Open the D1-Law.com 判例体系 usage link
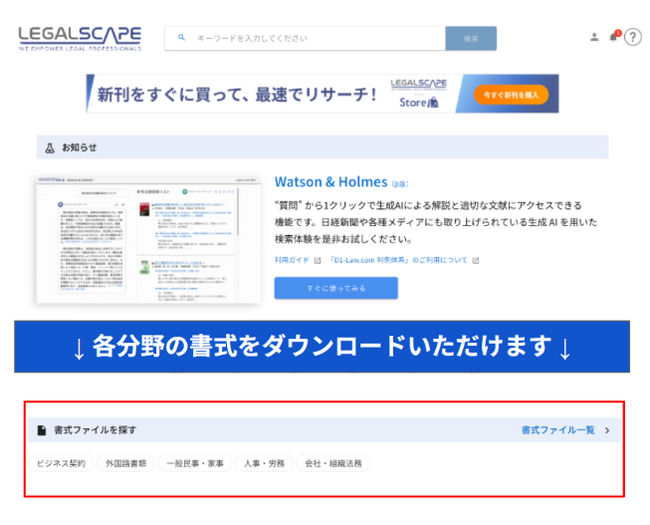 (398, 260)
